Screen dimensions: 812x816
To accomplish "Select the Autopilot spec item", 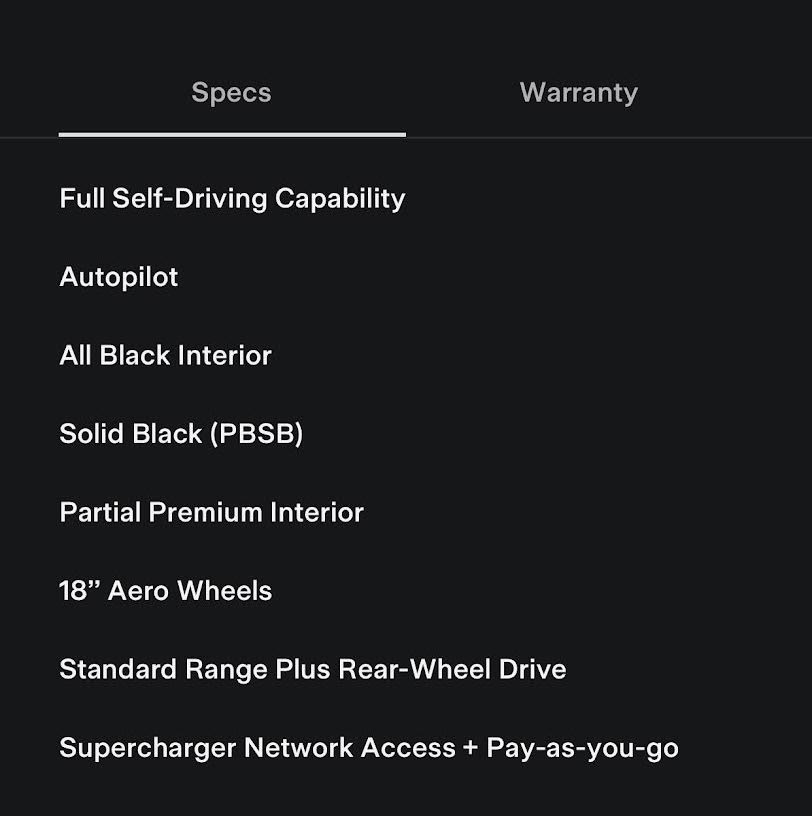I will 119,277.
